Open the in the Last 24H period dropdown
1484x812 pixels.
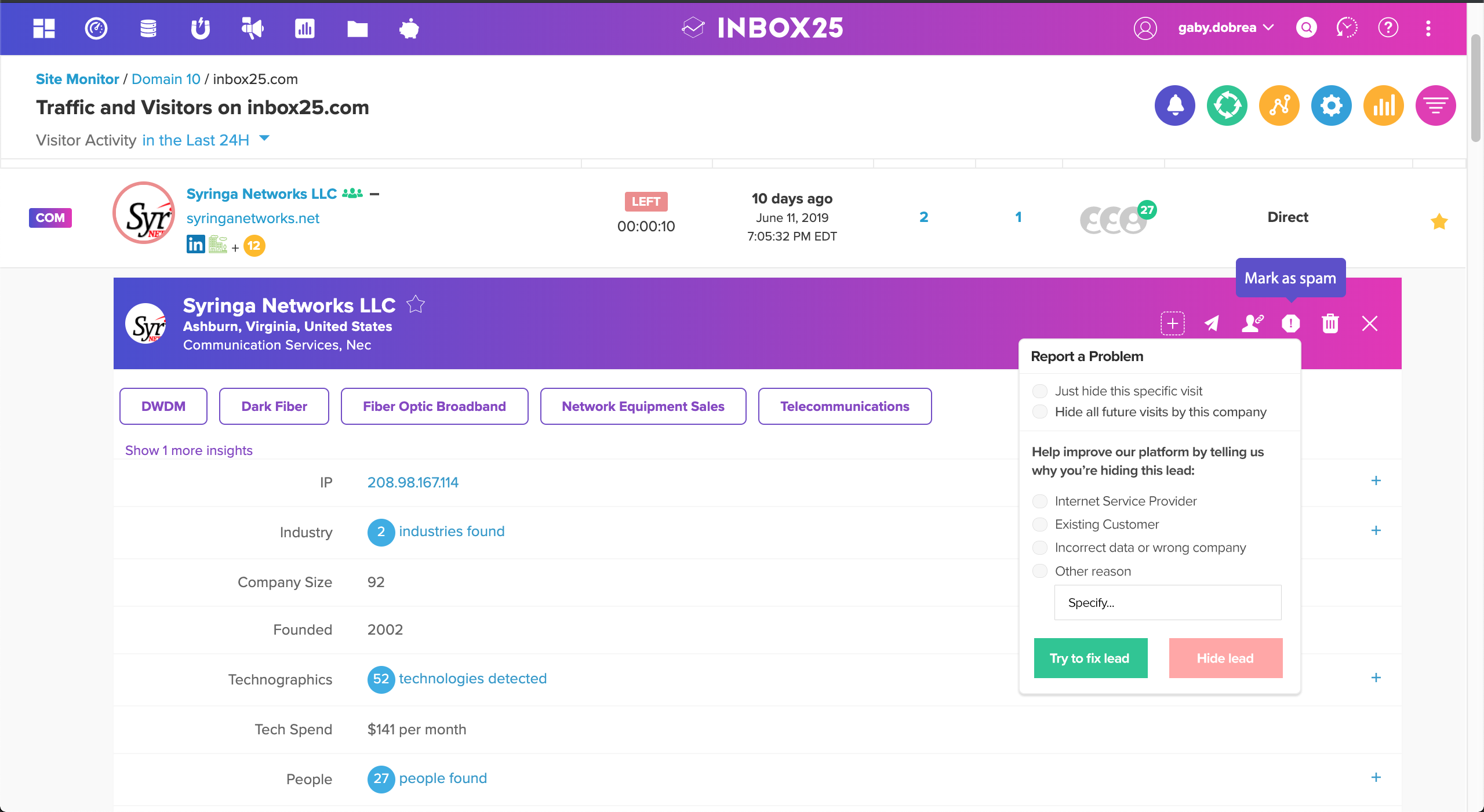click(206, 140)
